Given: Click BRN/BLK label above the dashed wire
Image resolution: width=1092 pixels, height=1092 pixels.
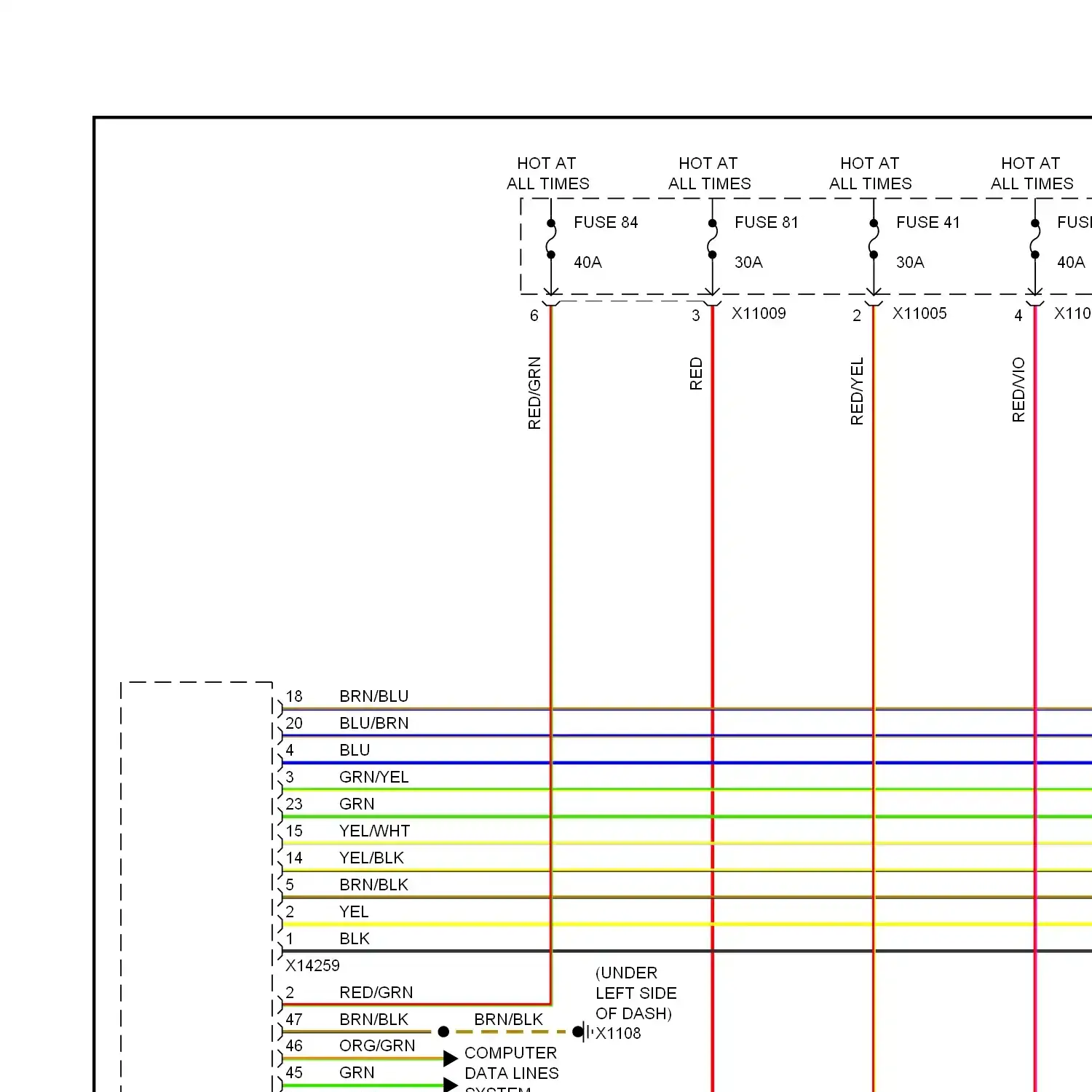Looking at the screenshot, I should click(509, 1019).
